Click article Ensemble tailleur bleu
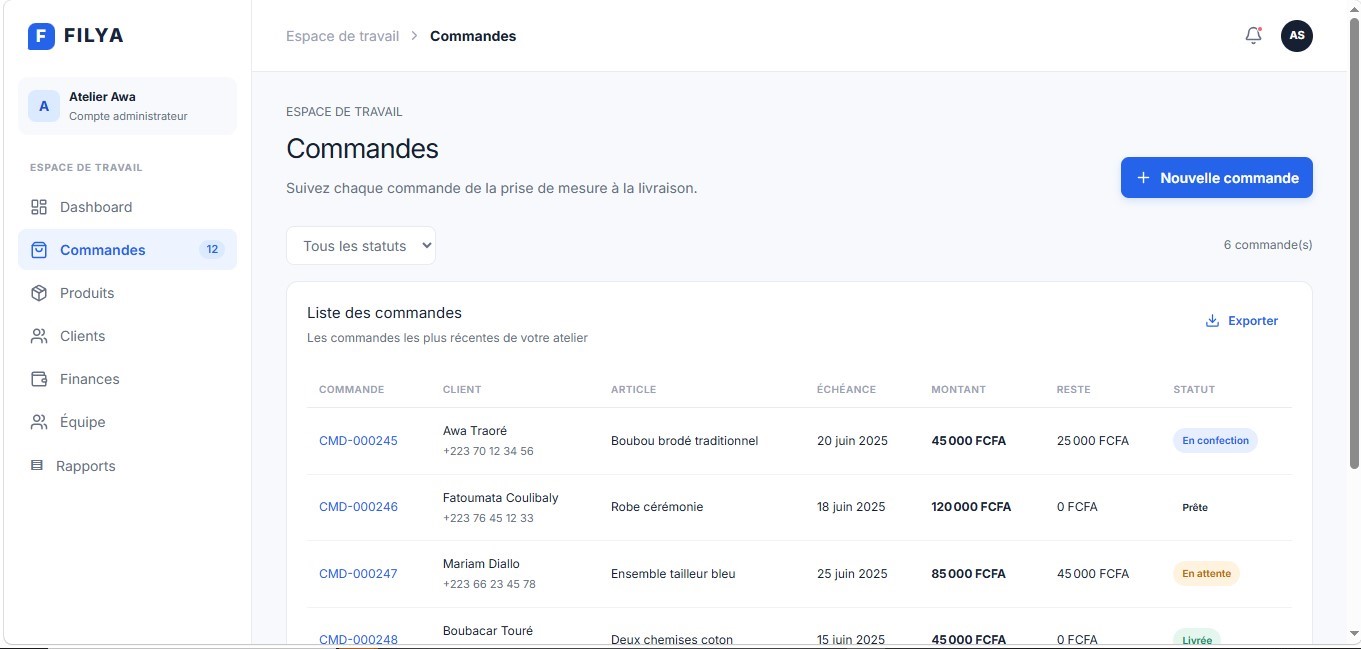 [673, 574]
